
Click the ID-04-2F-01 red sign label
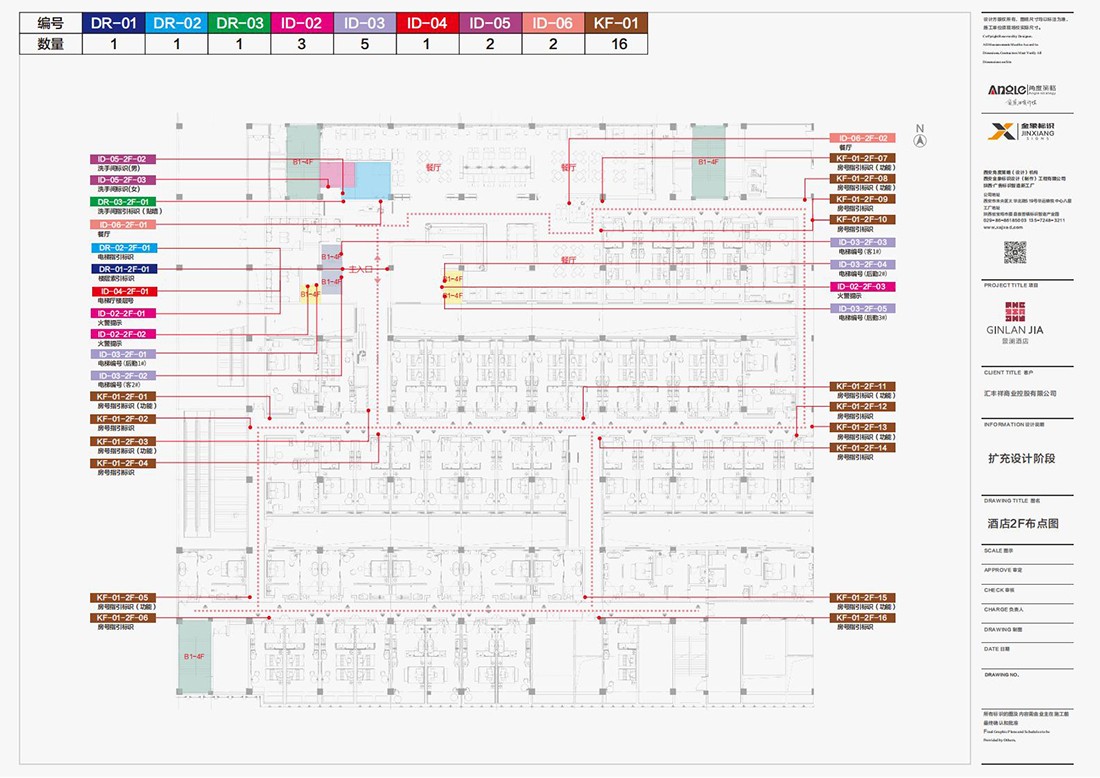(123, 291)
